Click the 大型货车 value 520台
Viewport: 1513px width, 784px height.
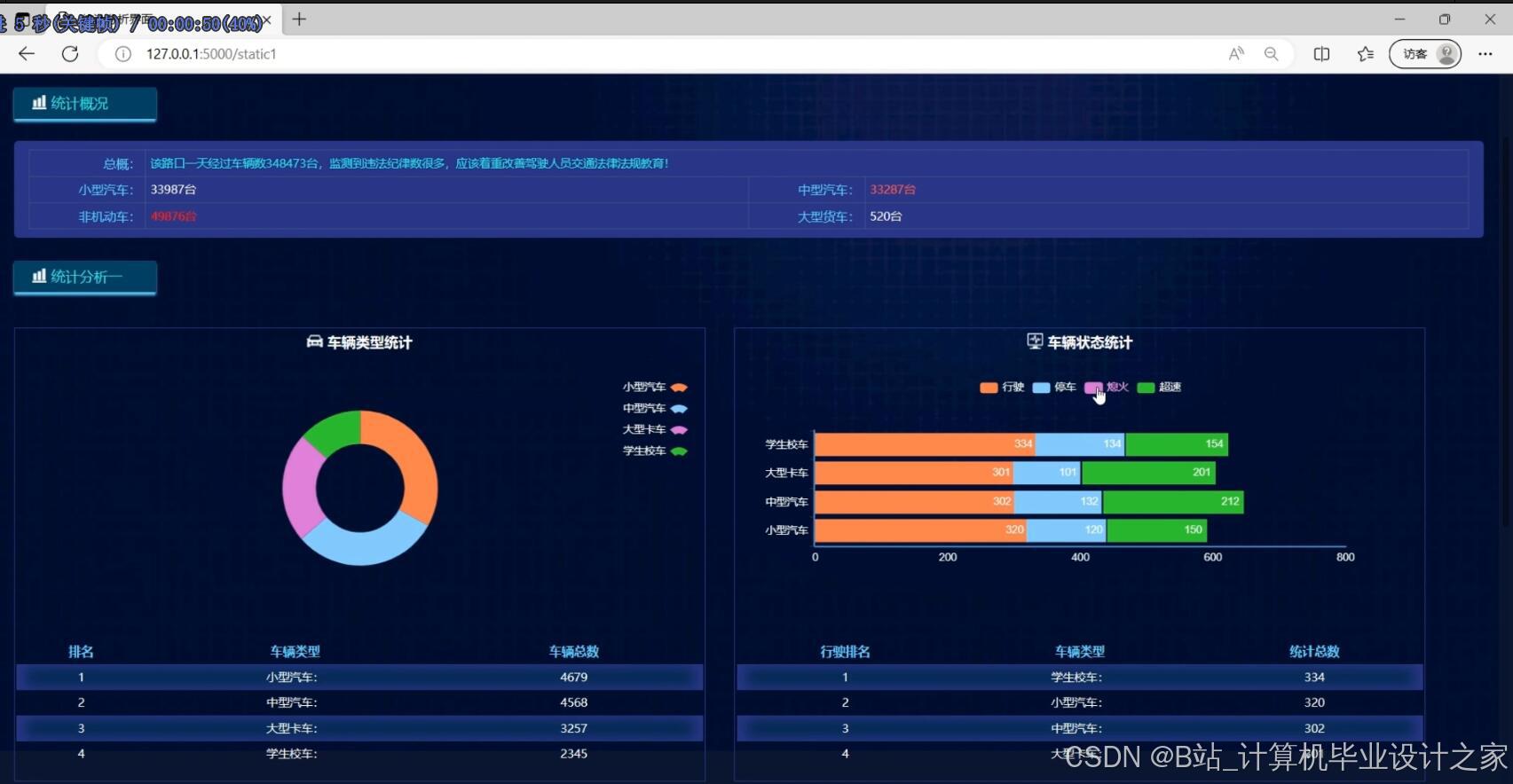[x=886, y=216]
